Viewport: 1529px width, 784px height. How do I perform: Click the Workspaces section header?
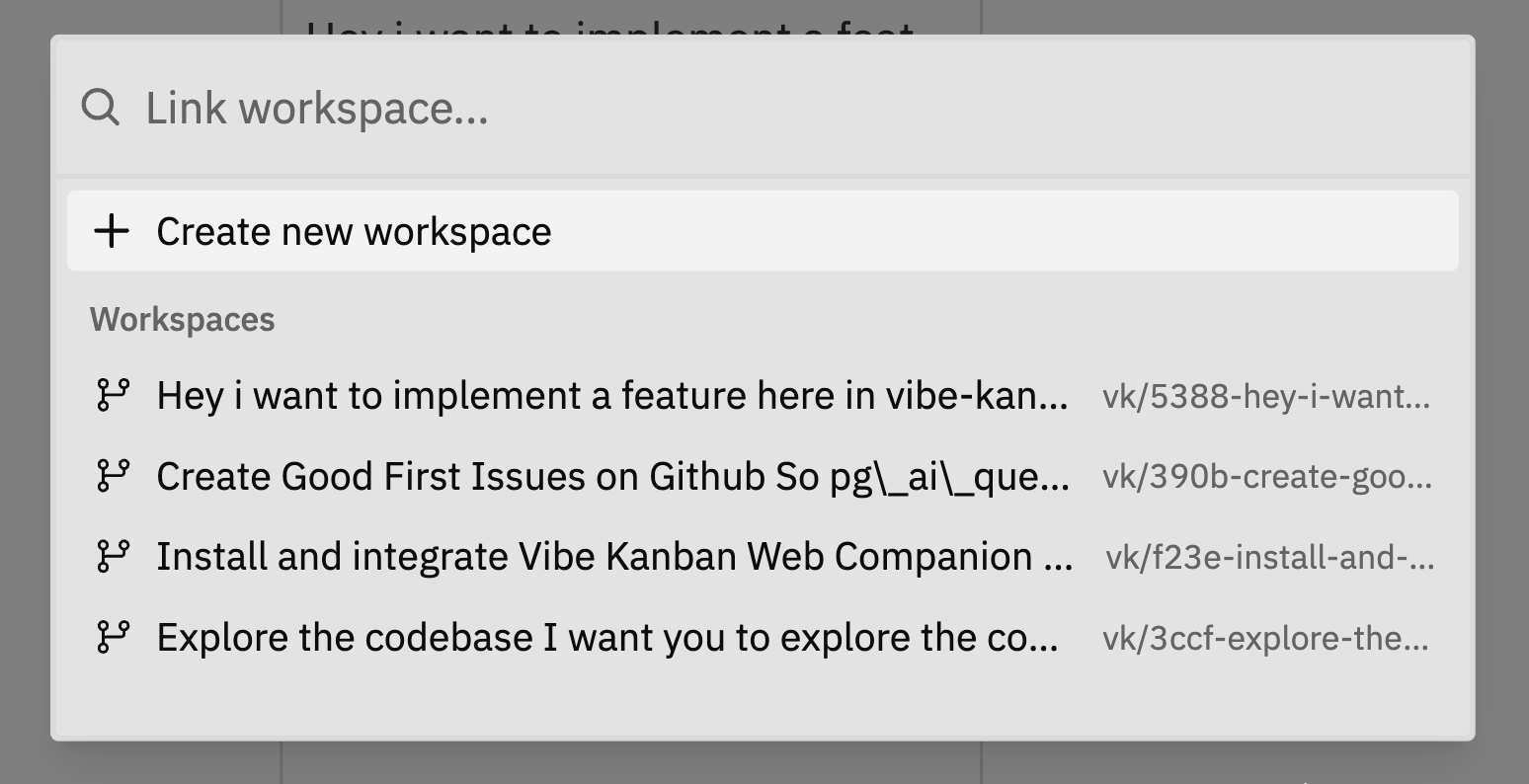(x=182, y=318)
